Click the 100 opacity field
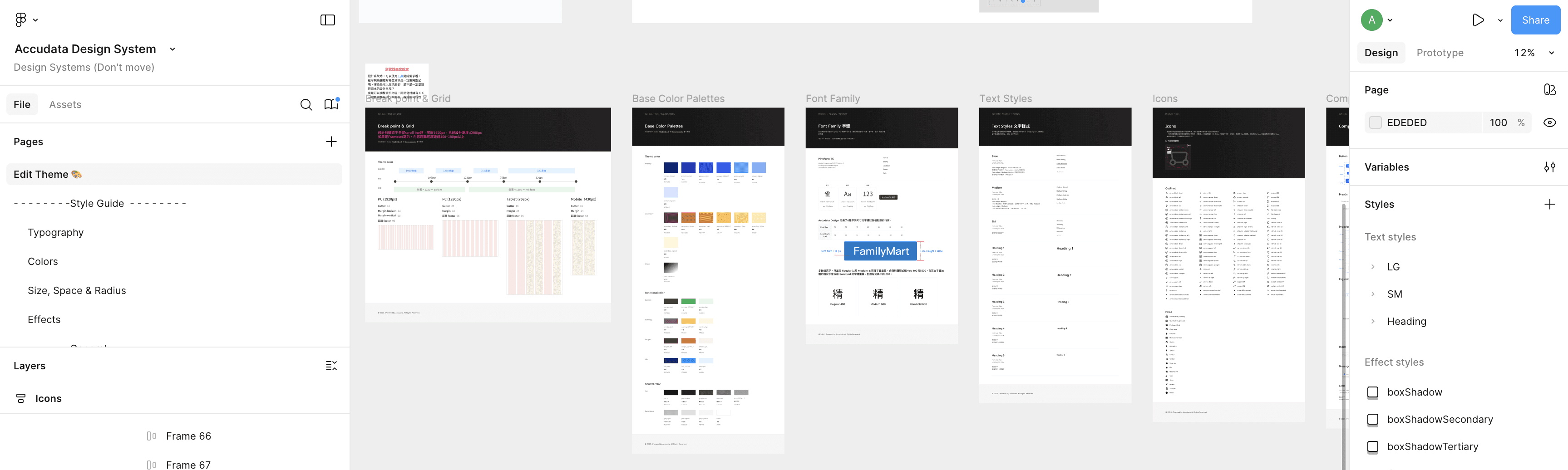 pyautogui.click(x=1498, y=123)
